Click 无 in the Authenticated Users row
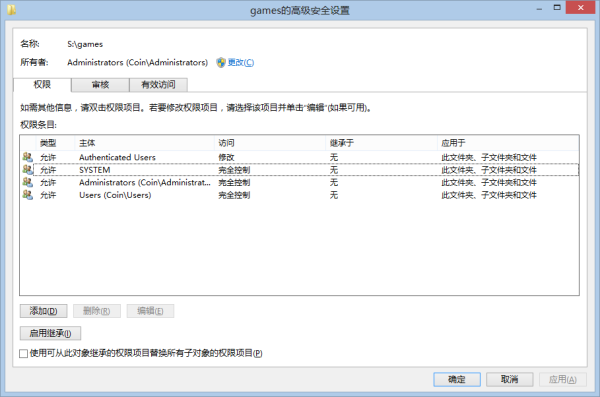The image size is (600, 397). point(334,157)
